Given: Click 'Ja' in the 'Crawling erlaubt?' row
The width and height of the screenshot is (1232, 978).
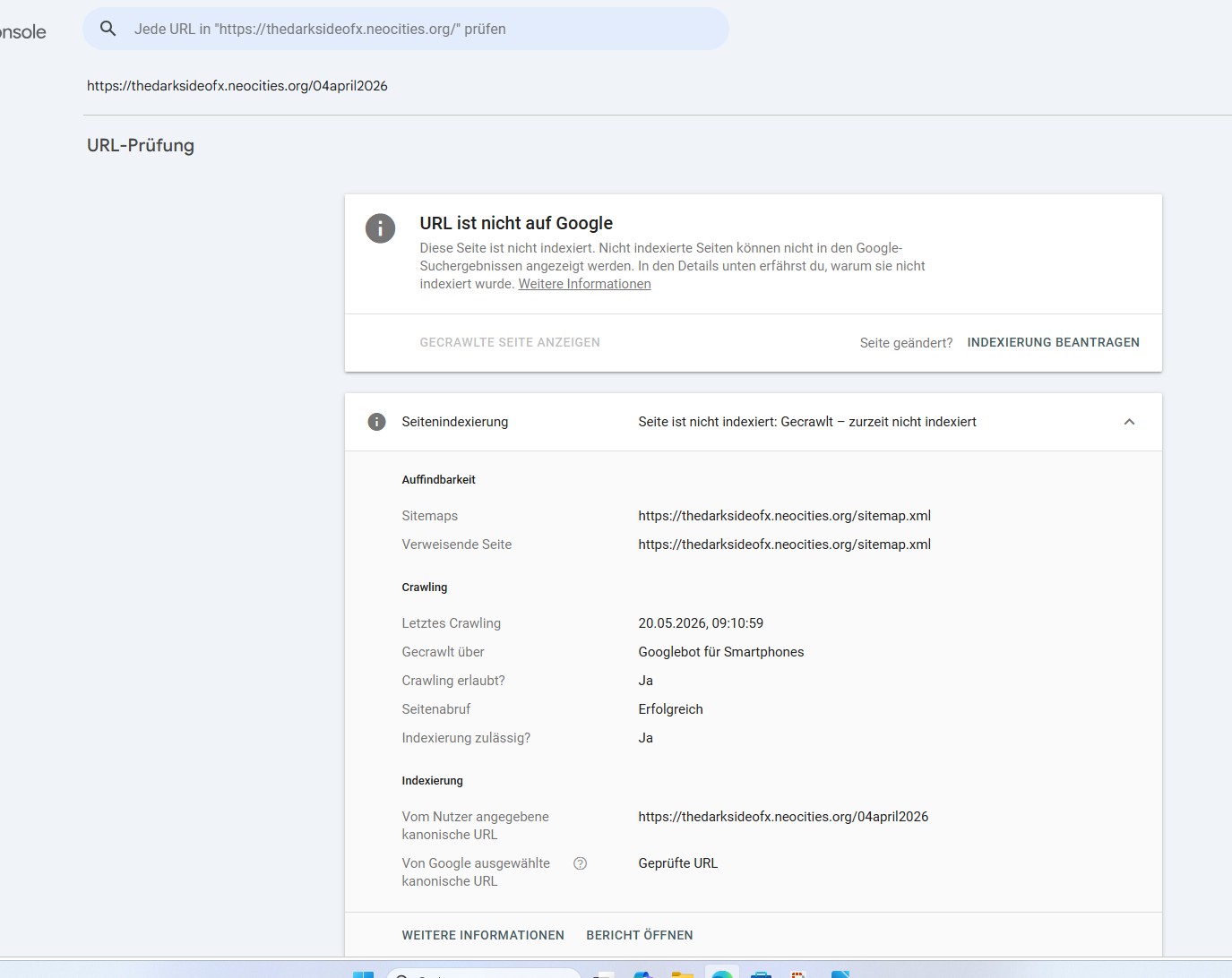Looking at the screenshot, I should (x=645, y=681).
